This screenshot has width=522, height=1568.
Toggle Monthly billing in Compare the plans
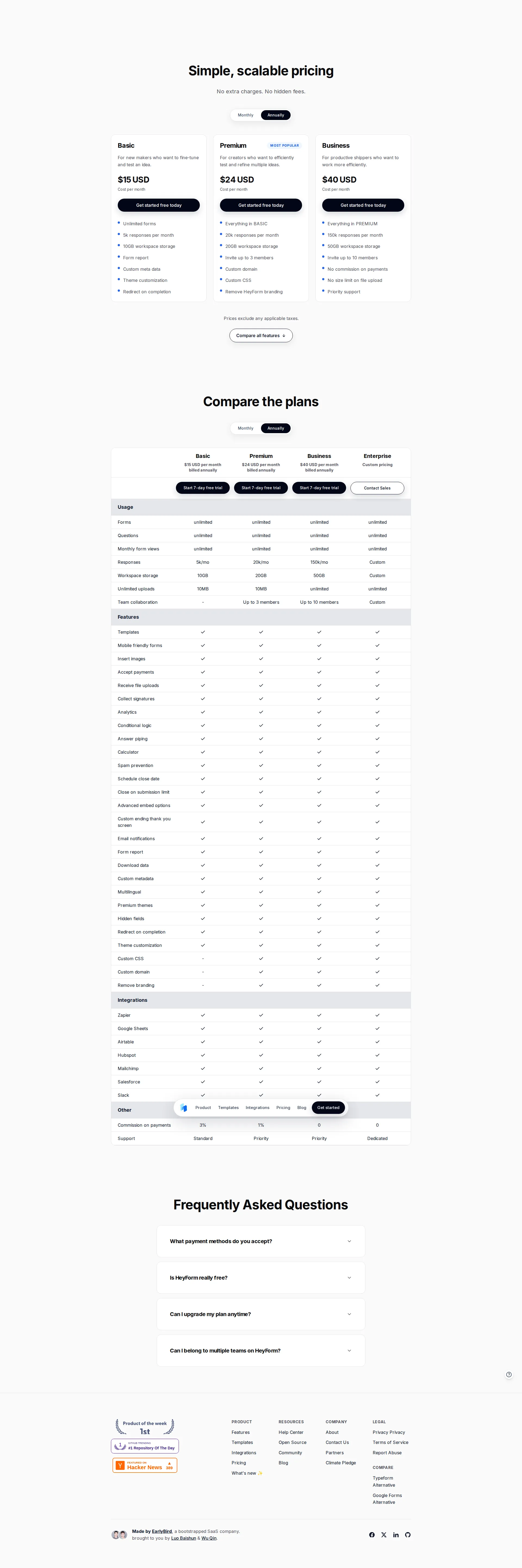[x=246, y=428]
